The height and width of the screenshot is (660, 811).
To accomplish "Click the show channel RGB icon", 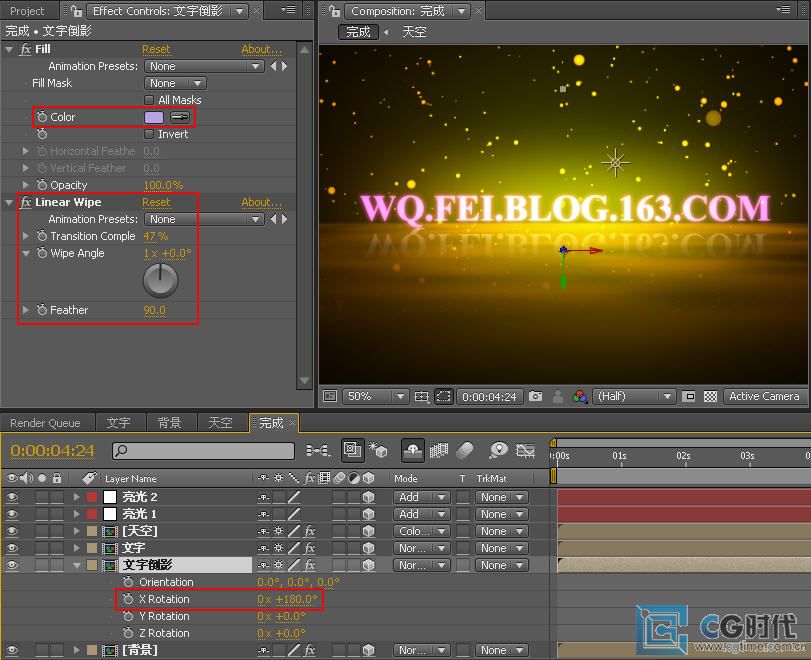I will click(579, 397).
